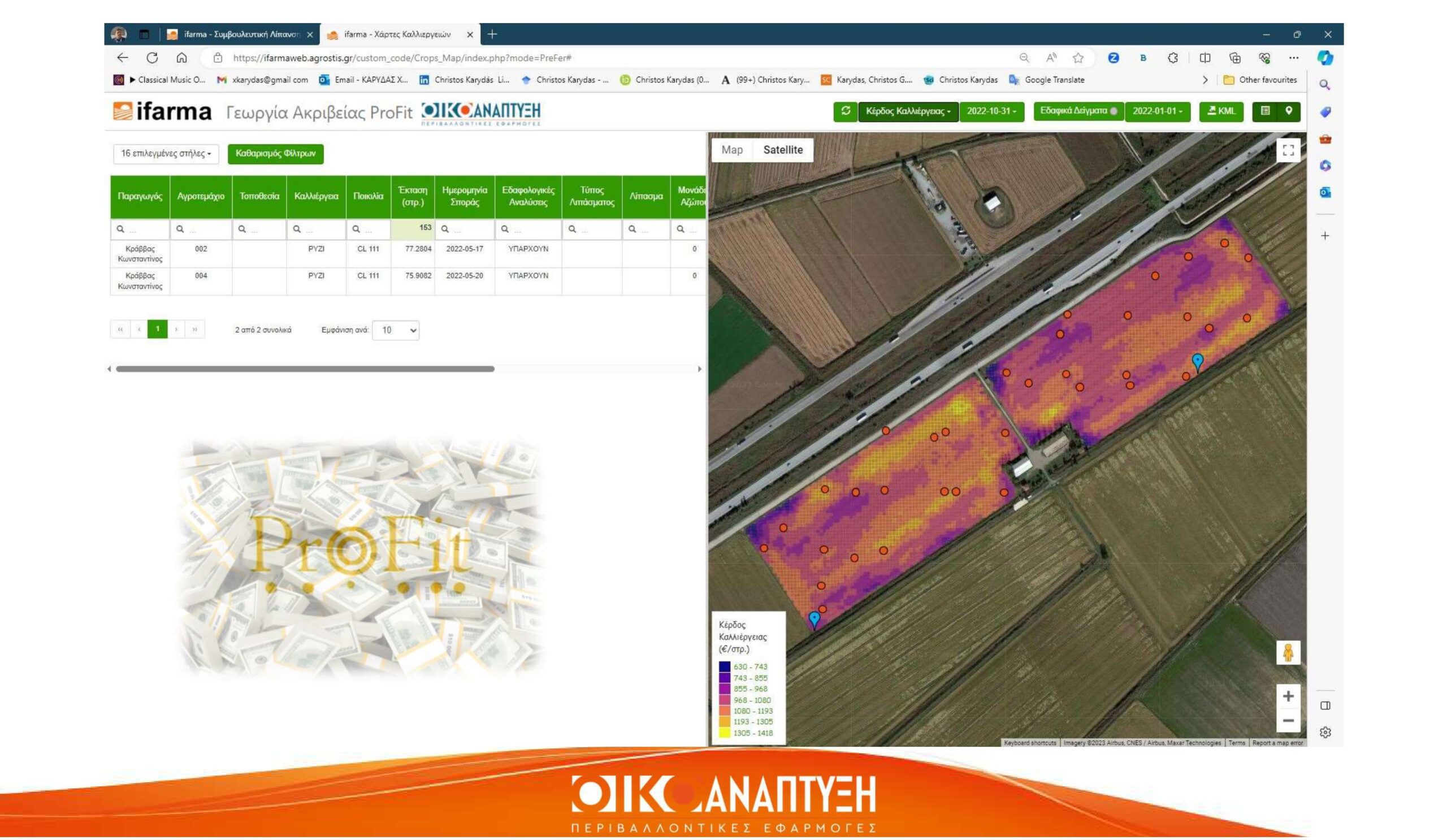Click page 1 pagination button
The height and width of the screenshot is (840, 1447).
pyautogui.click(x=157, y=330)
